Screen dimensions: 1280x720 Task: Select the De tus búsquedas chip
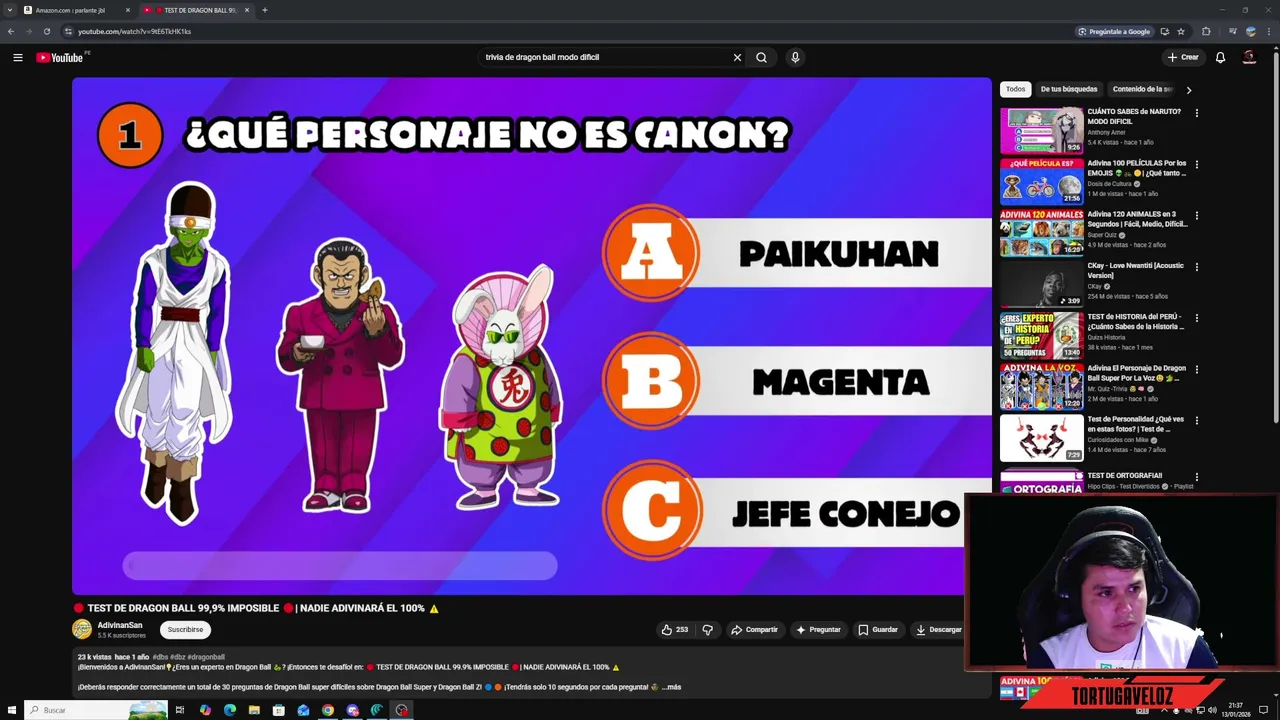pyautogui.click(x=1069, y=89)
